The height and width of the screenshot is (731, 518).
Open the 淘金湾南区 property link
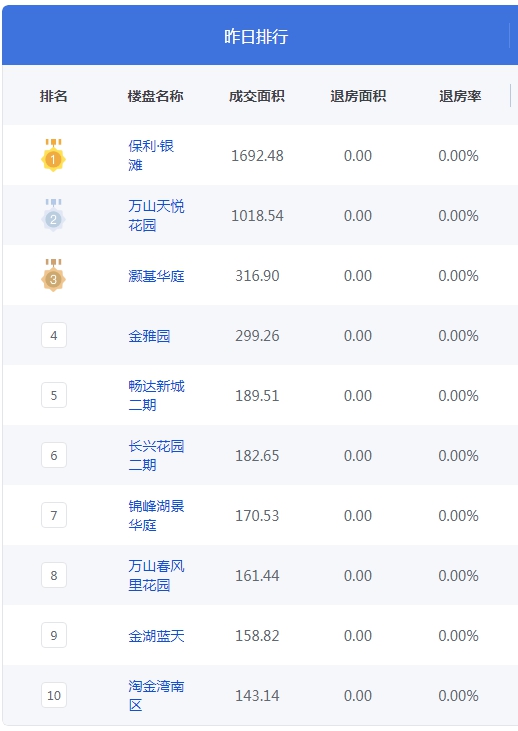[156, 696]
